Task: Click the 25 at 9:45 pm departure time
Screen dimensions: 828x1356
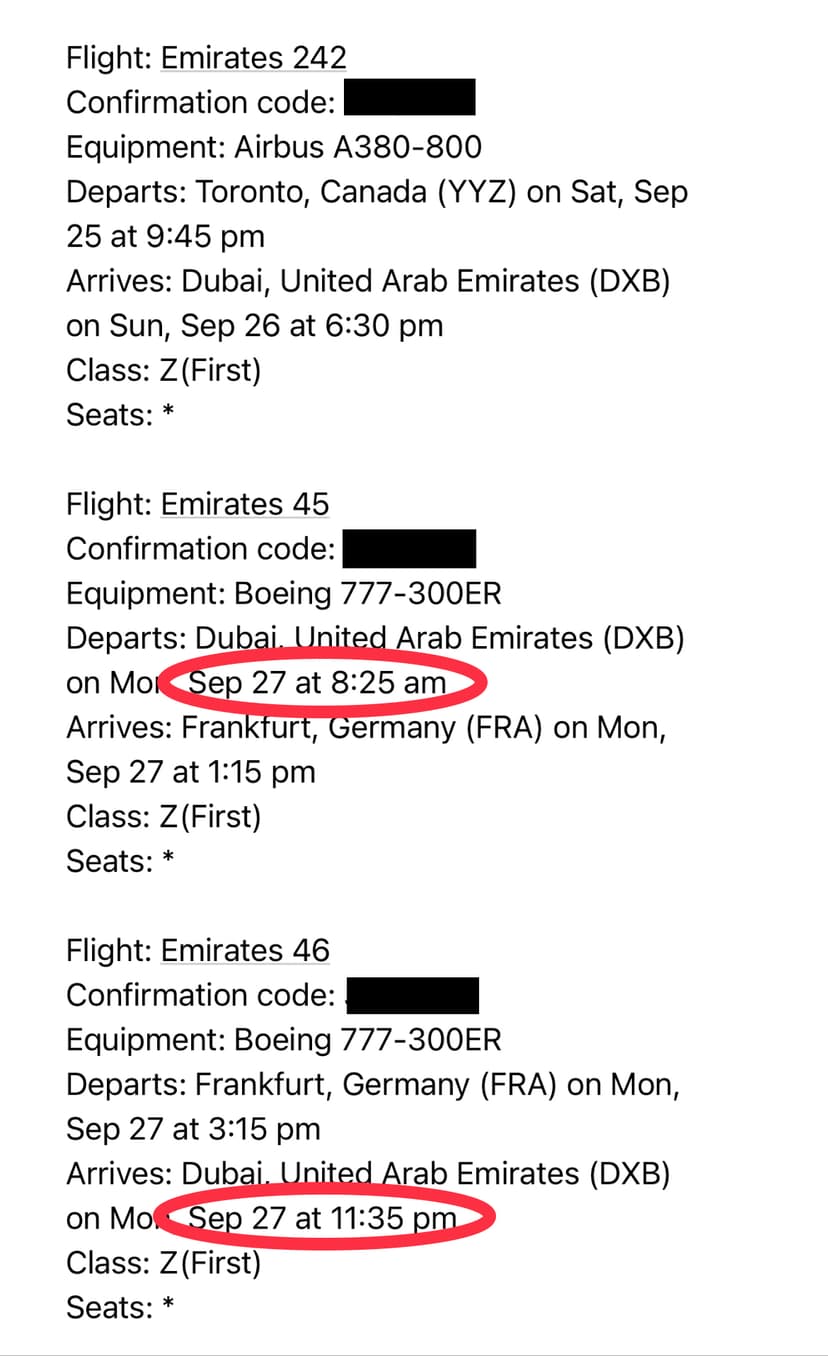Action: tap(165, 237)
